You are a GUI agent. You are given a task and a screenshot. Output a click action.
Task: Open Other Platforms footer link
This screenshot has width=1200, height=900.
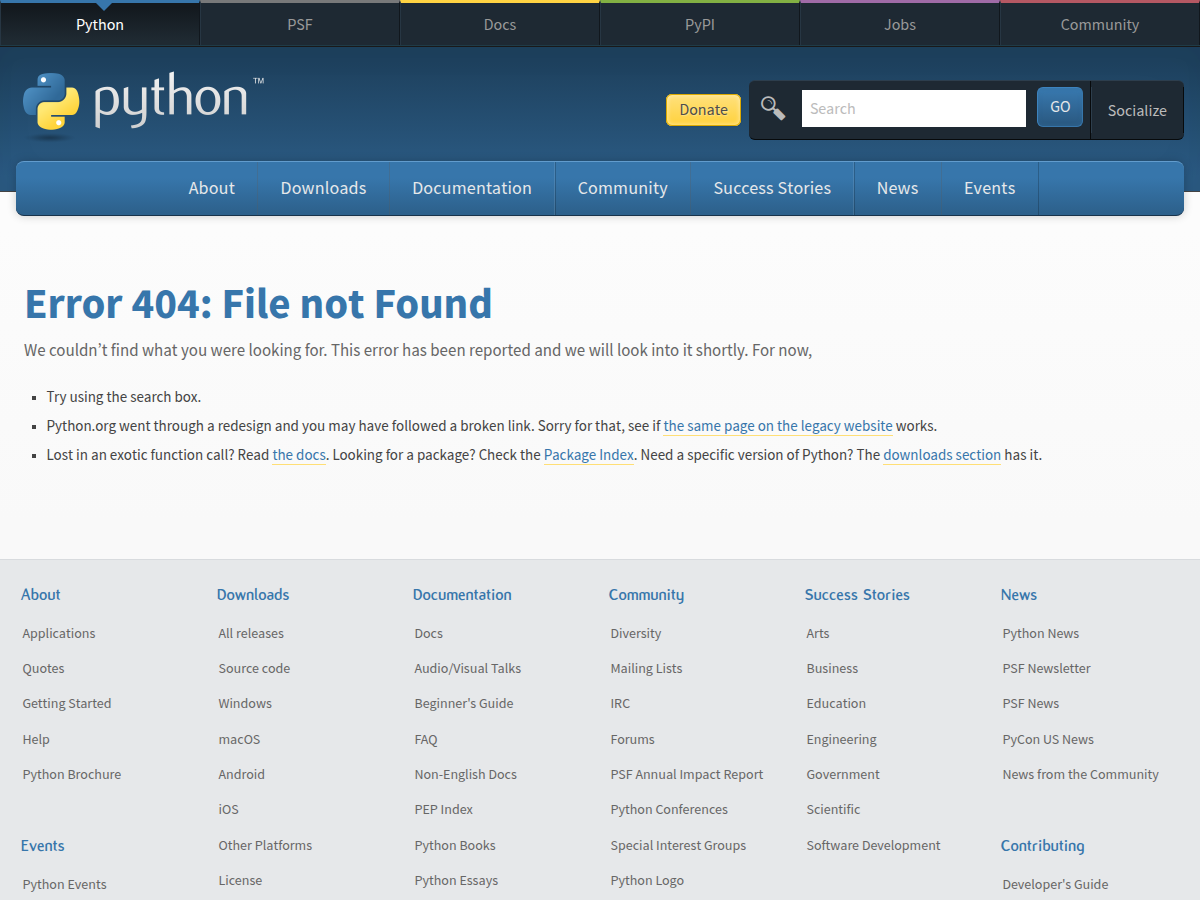265,845
